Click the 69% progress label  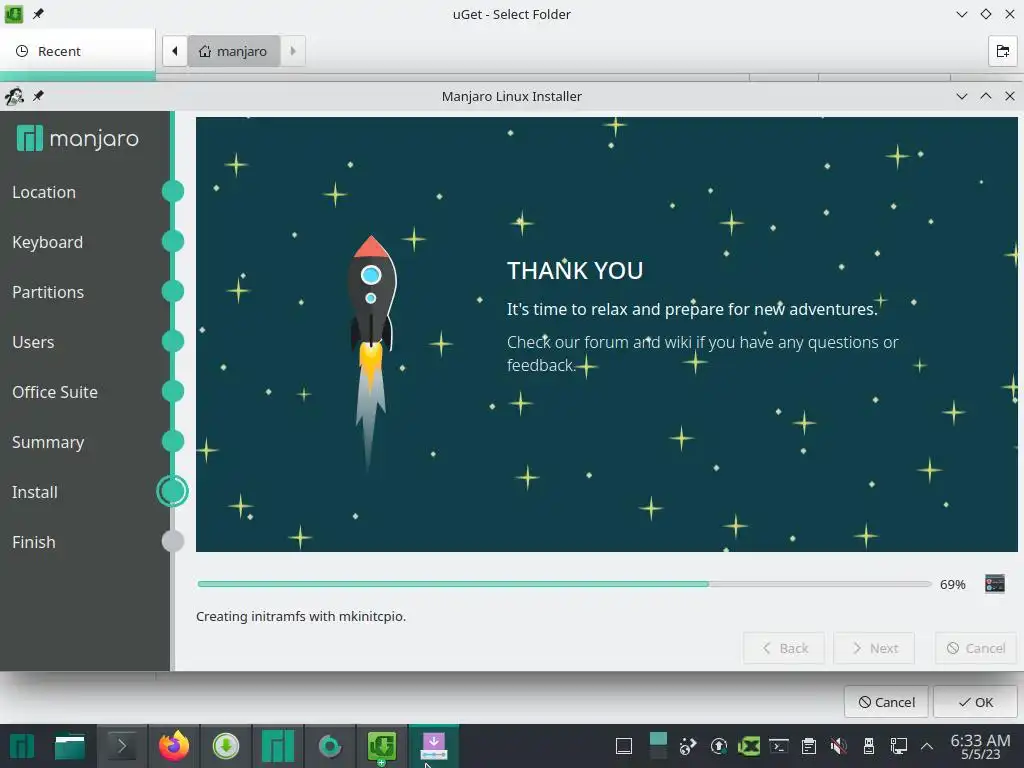point(952,584)
